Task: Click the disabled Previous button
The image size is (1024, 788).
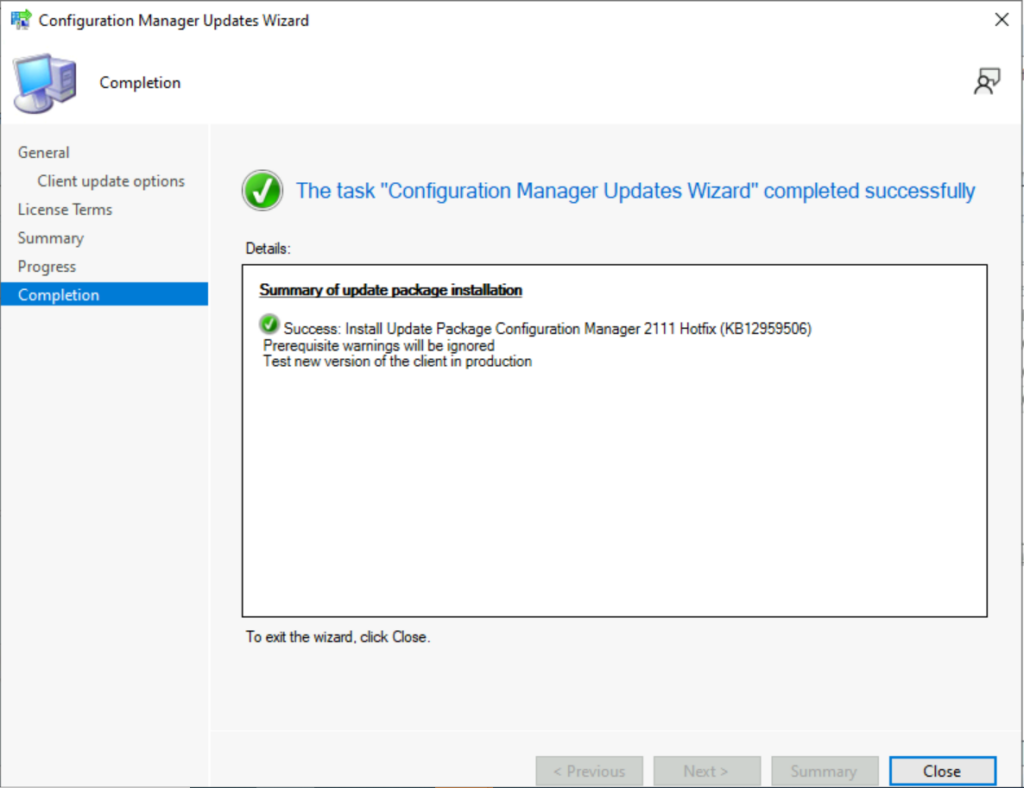Action: pyautogui.click(x=589, y=771)
